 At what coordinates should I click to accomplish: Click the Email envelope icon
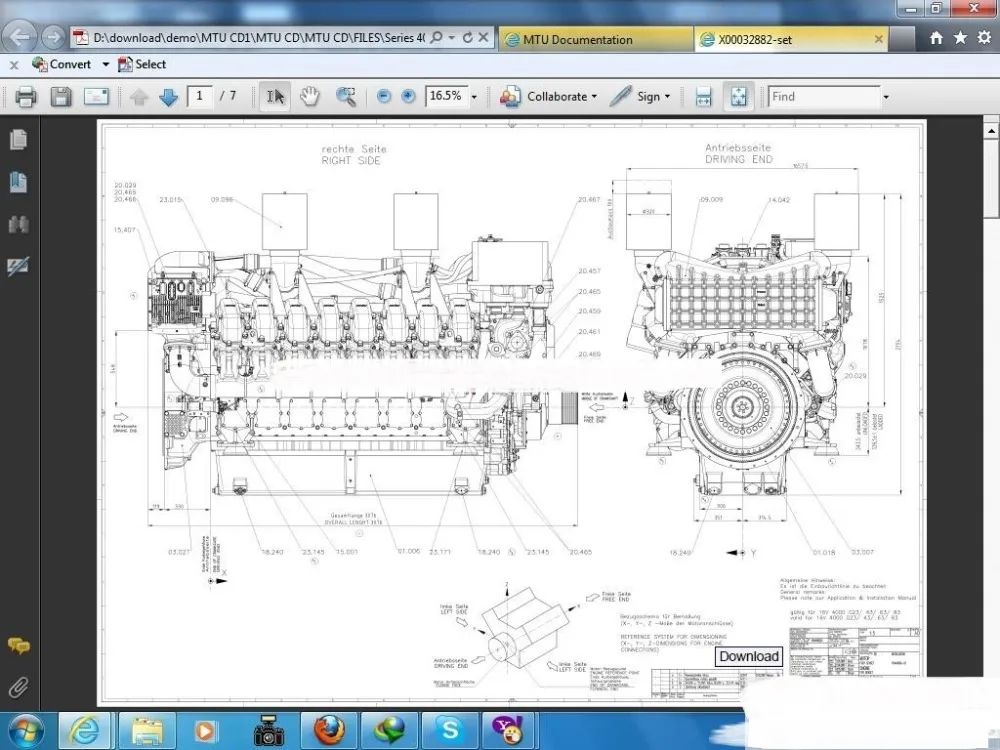point(96,97)
